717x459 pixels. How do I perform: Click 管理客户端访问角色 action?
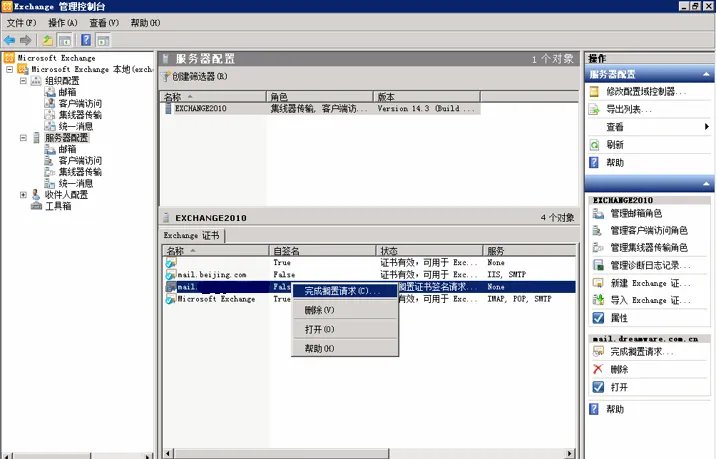coord(649,230)
